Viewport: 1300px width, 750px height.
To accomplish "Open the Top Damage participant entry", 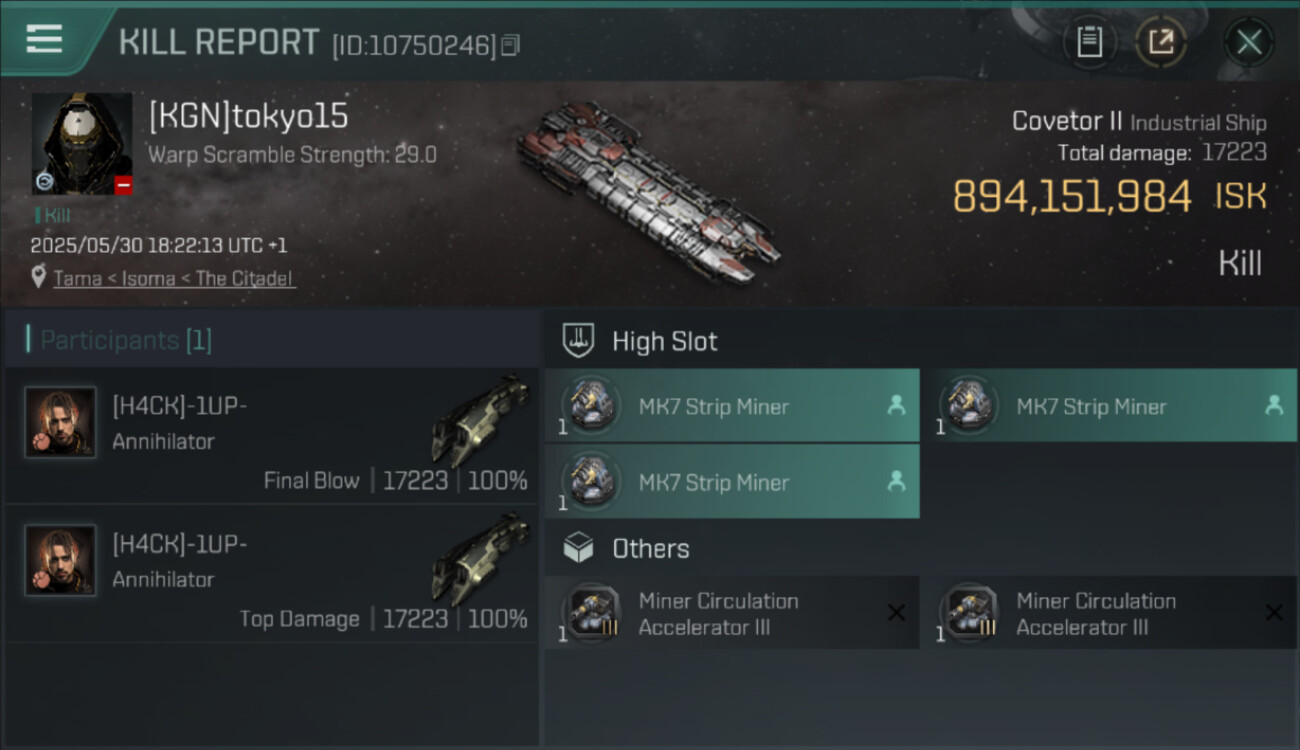I will pos(272,573).
